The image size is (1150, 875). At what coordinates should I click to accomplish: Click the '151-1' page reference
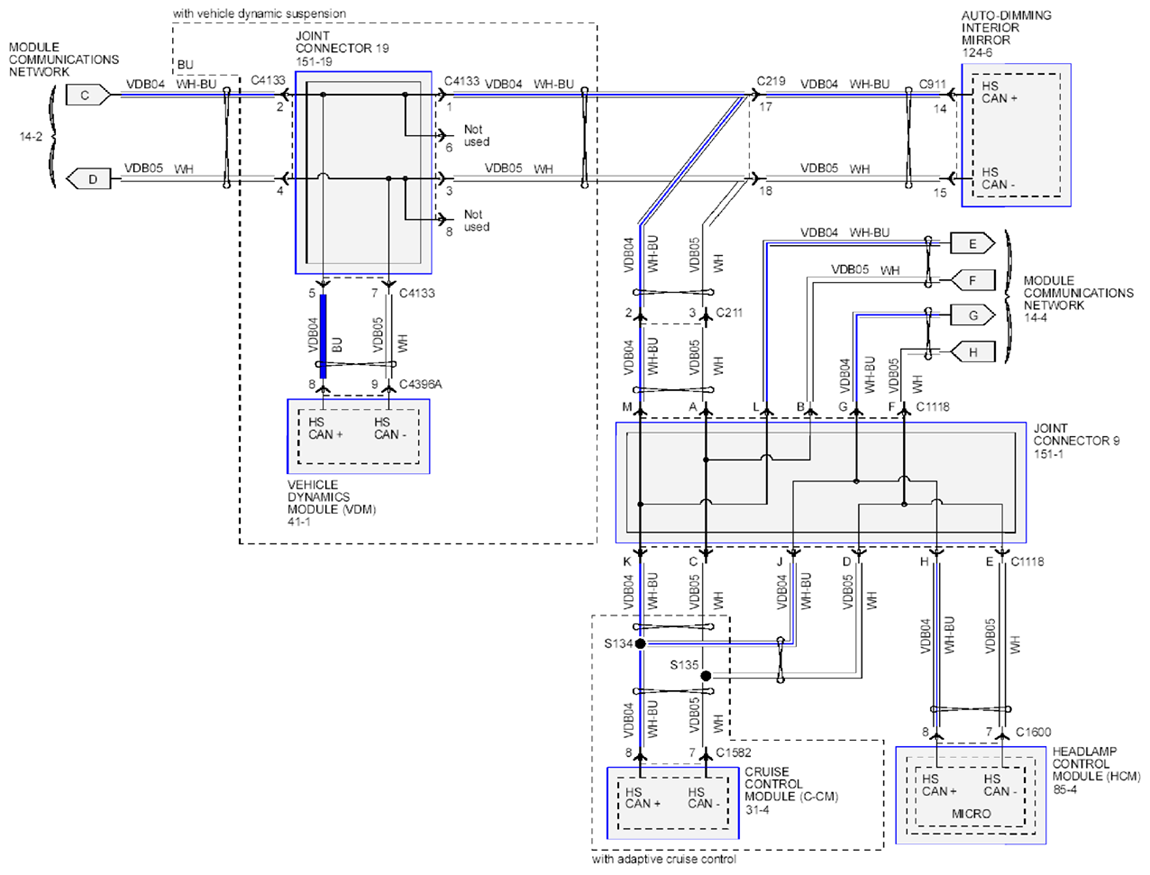click(1049, 454)
